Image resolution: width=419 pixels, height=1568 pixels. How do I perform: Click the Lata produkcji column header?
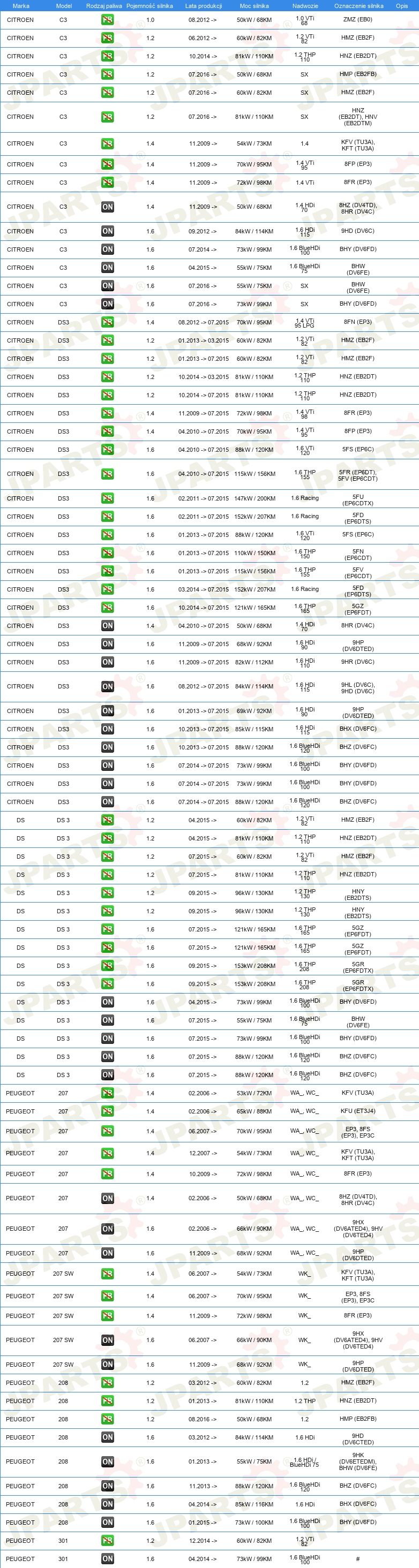pyautogui.click(x=204, y=6)
